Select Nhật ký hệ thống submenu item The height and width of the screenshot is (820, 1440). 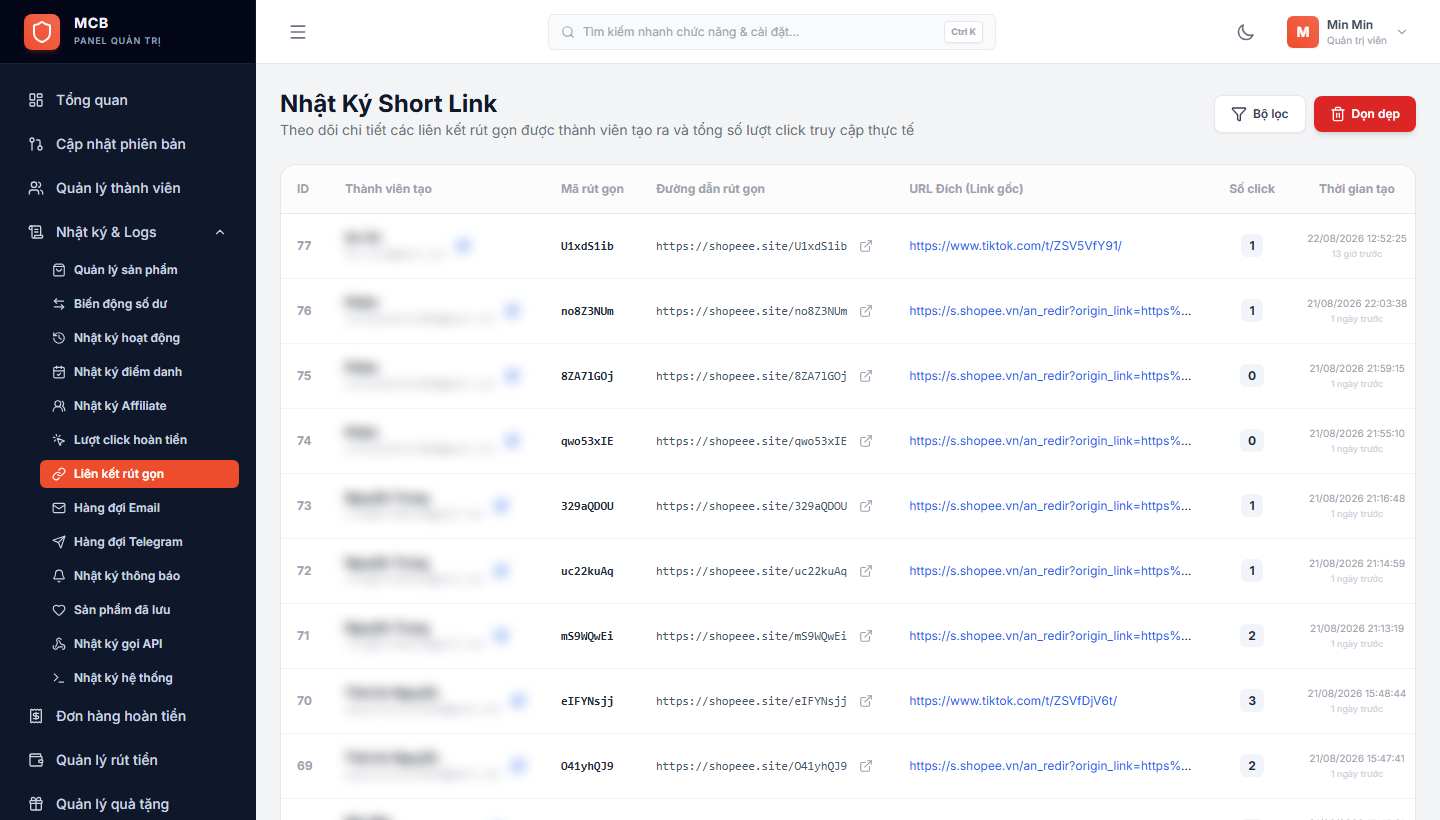coord(139,678)
